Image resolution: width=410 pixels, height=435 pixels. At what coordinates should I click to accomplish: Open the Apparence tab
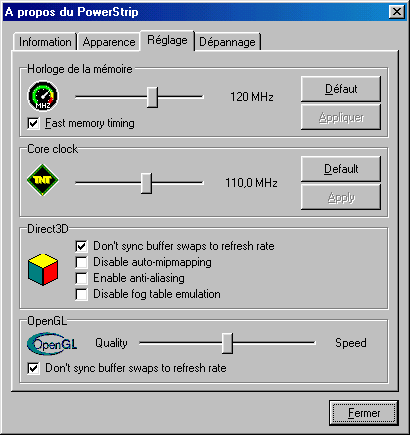pyautogui.click(x=109, y=42)
